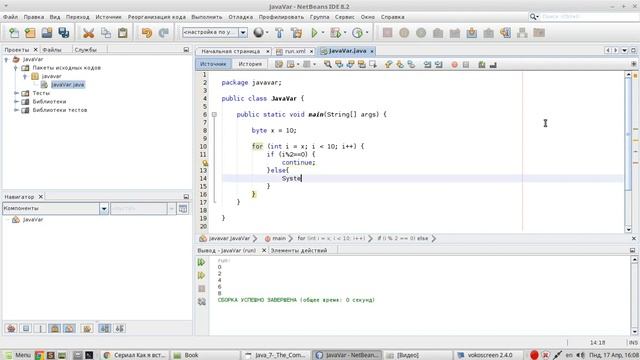
Task: Switch editor to Source view toggle
Action: [213, 64]
